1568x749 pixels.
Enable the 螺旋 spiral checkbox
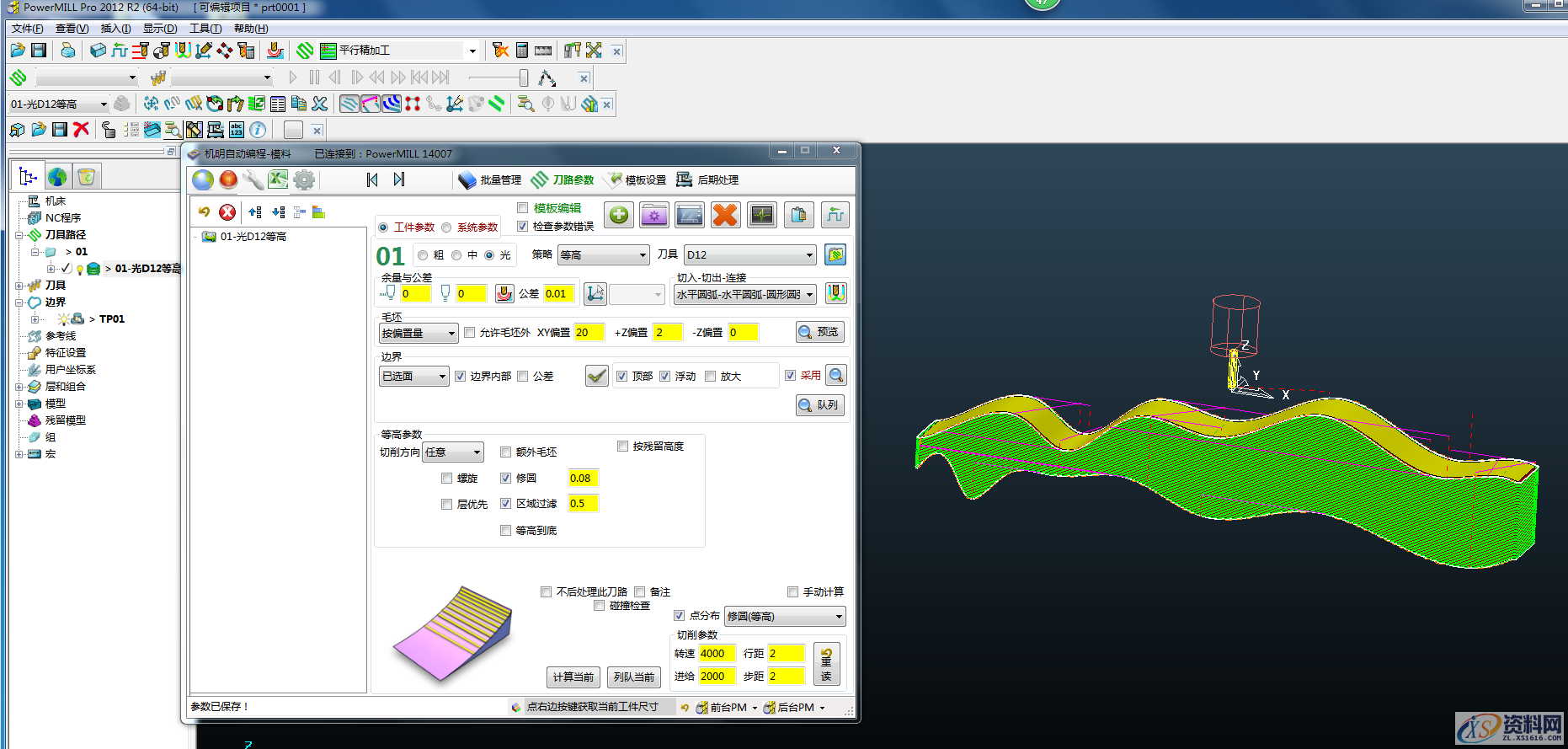tap(447, 479)
